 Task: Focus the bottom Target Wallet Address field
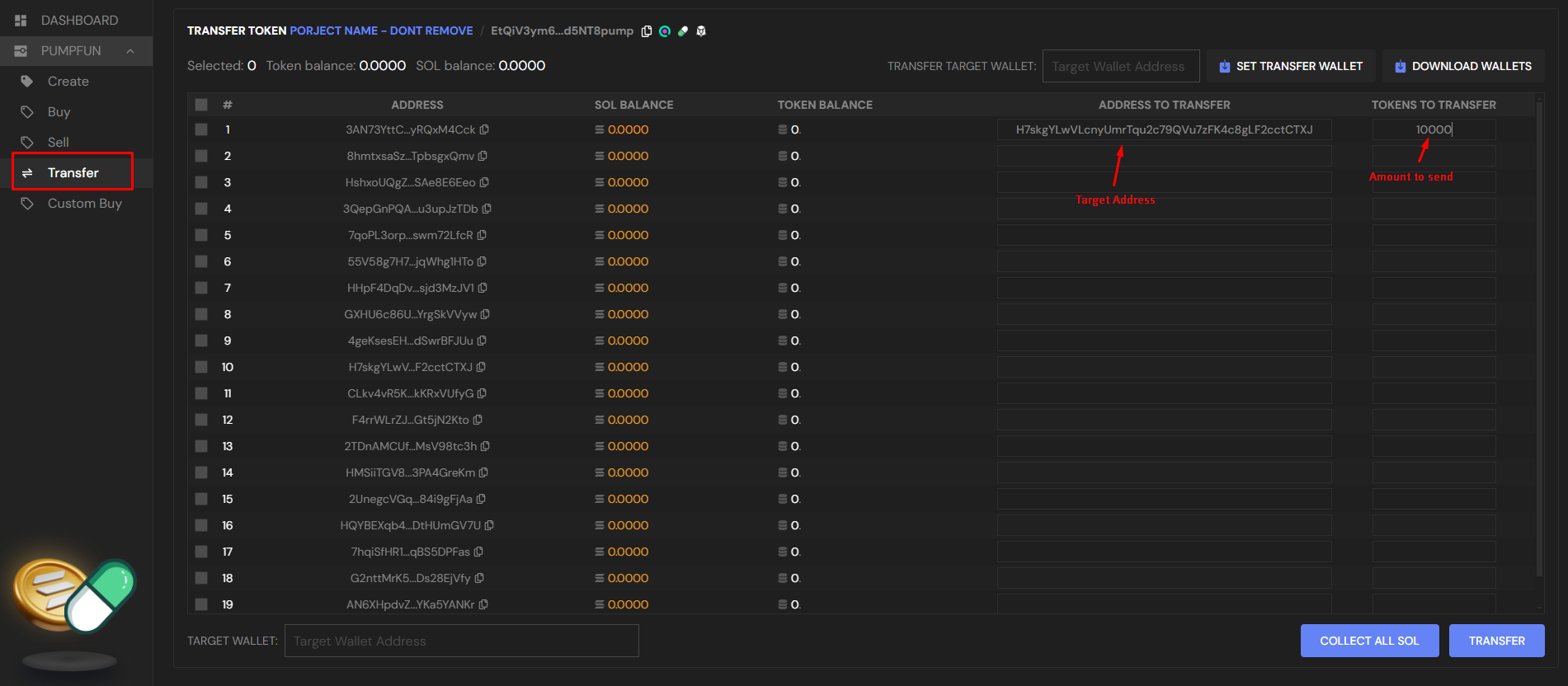(x=461, y=641)
